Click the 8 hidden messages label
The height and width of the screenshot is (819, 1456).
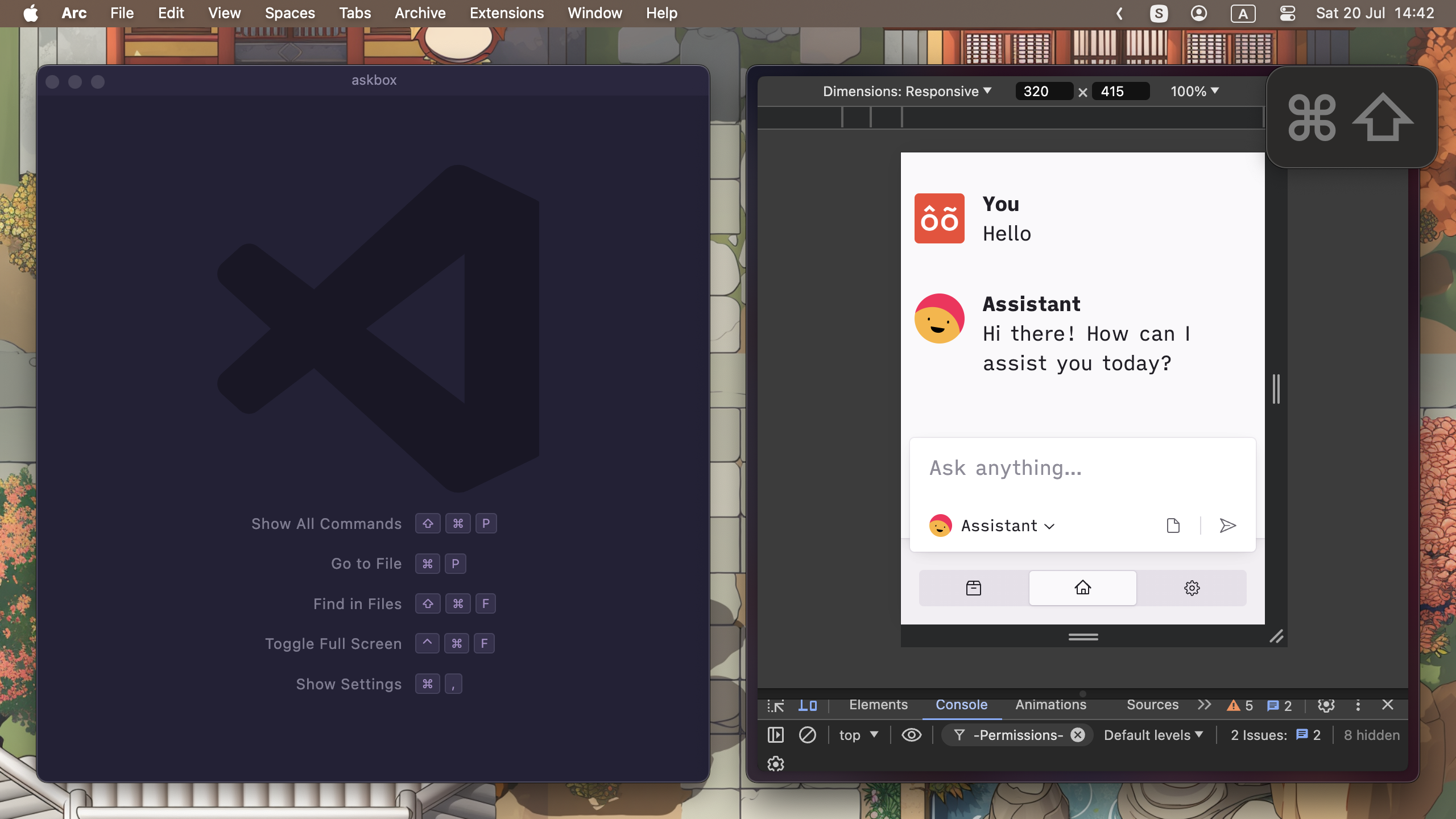[x=1372, y=735]
